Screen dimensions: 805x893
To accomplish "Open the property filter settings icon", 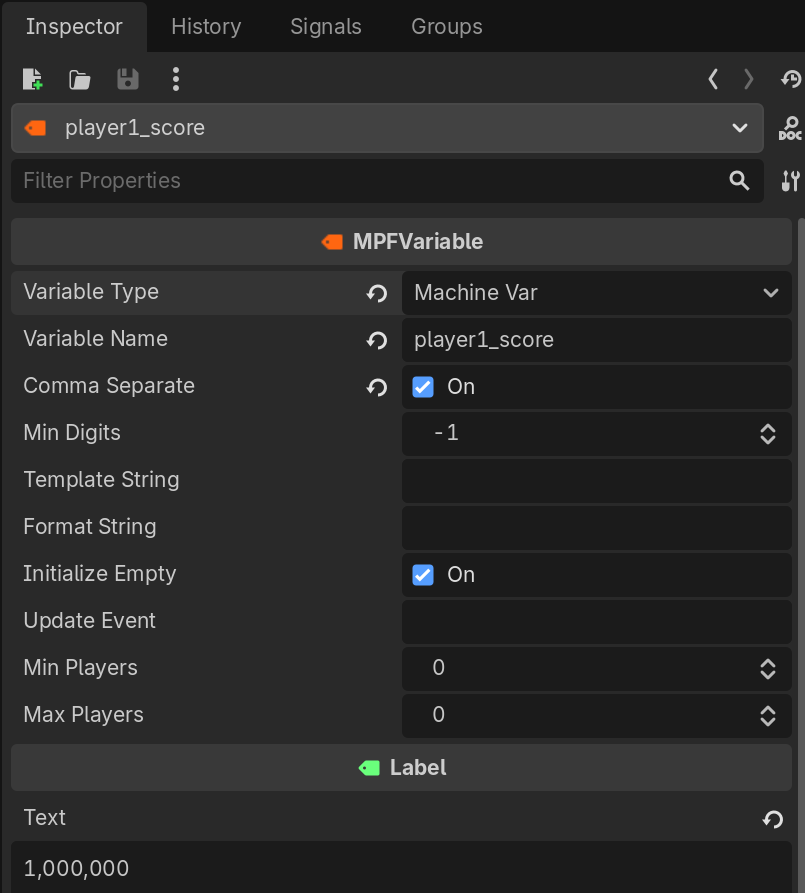I will coord(790,181).
